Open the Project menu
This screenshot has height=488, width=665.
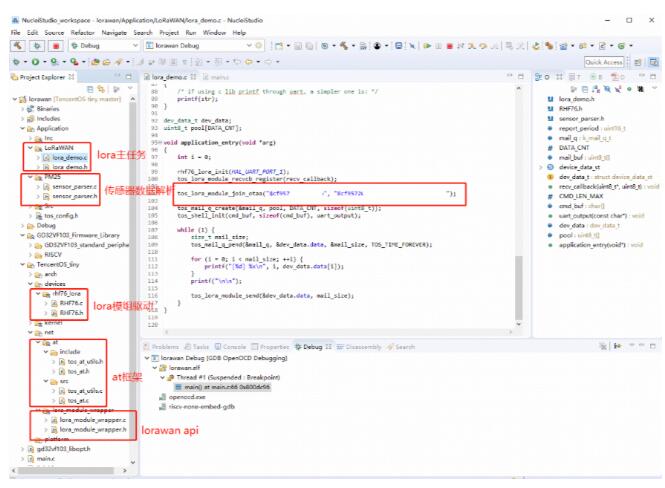click(169, 33)
